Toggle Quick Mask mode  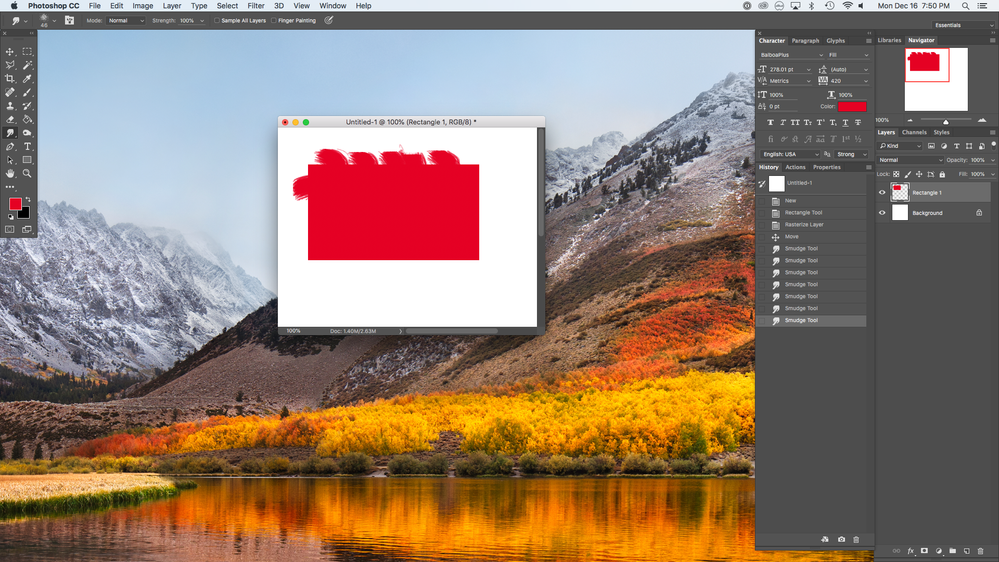10,229
